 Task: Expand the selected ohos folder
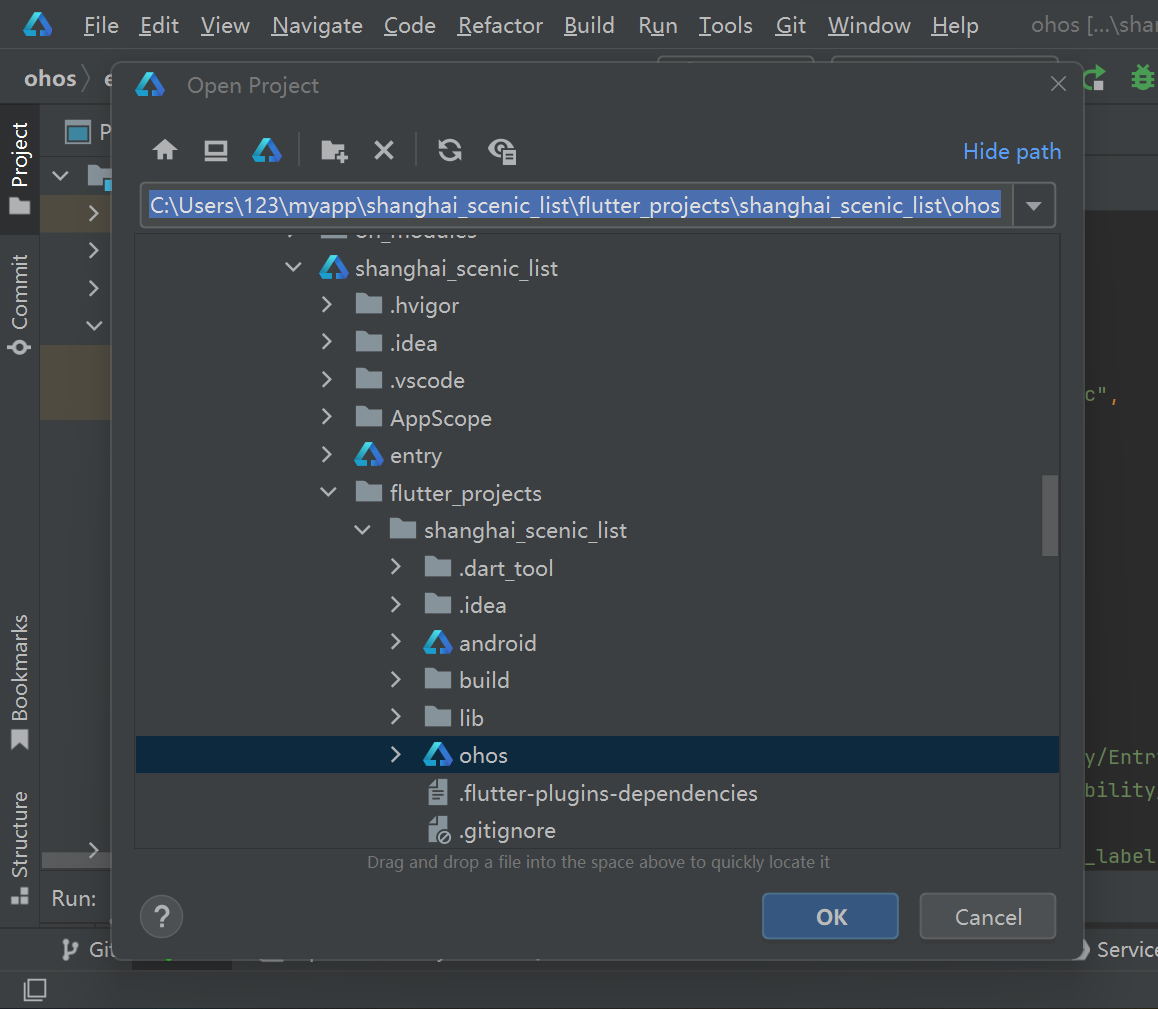[x=396, y=754]
